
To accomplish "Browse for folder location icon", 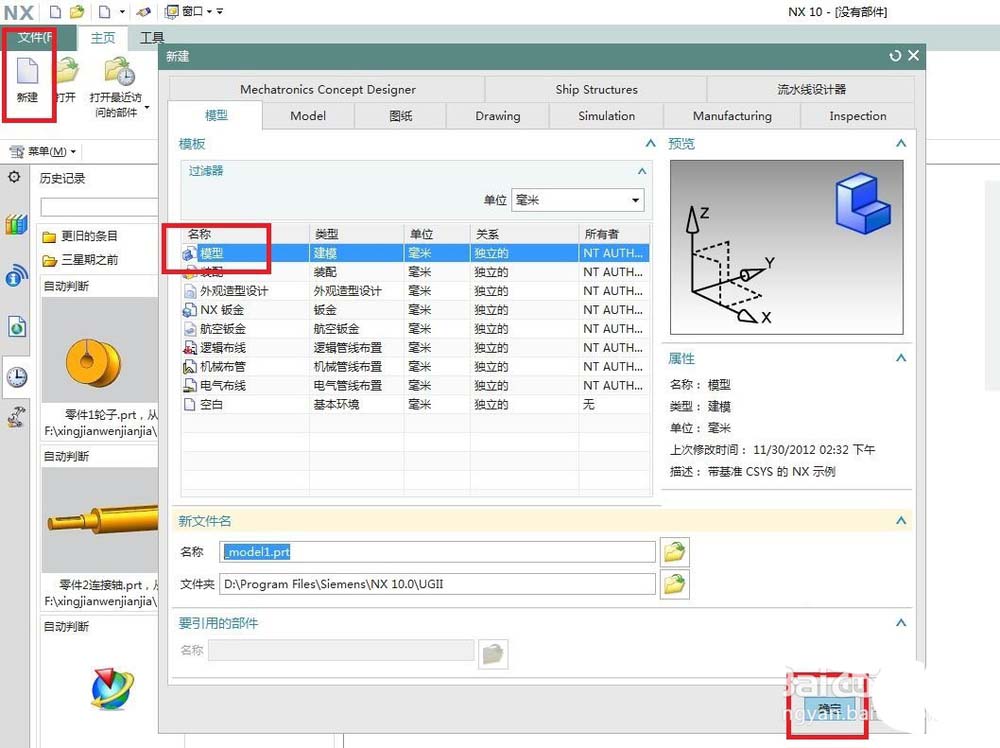I will (674, 583).
